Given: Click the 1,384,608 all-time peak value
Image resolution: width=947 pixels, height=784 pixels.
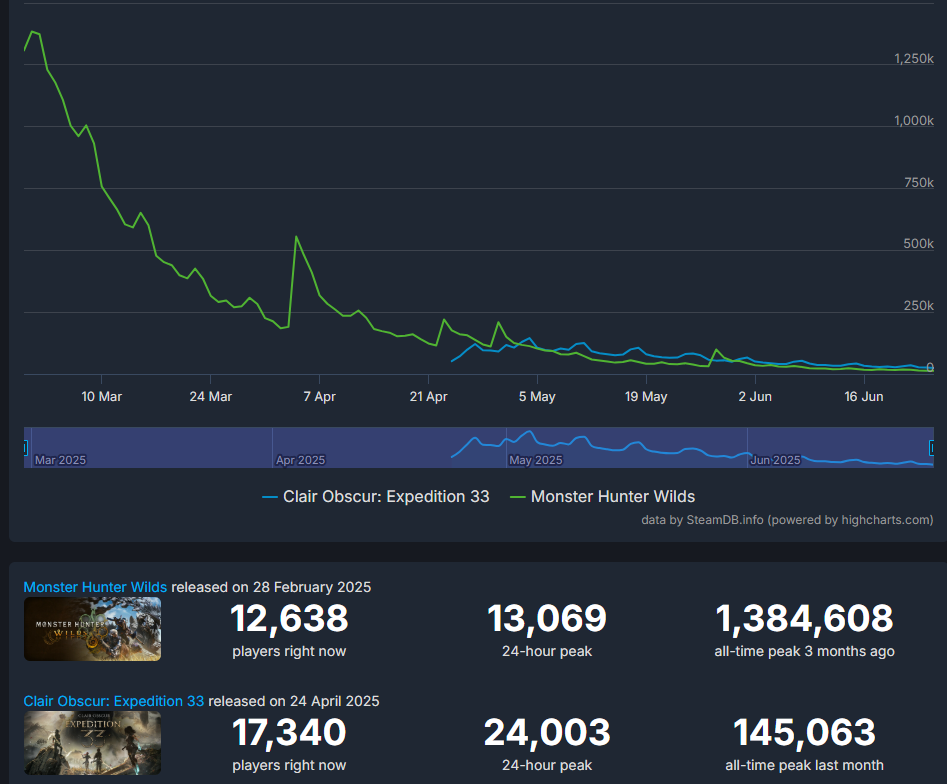Looking at the screenshot, I should pyautogui.click(x=804, y=619).
